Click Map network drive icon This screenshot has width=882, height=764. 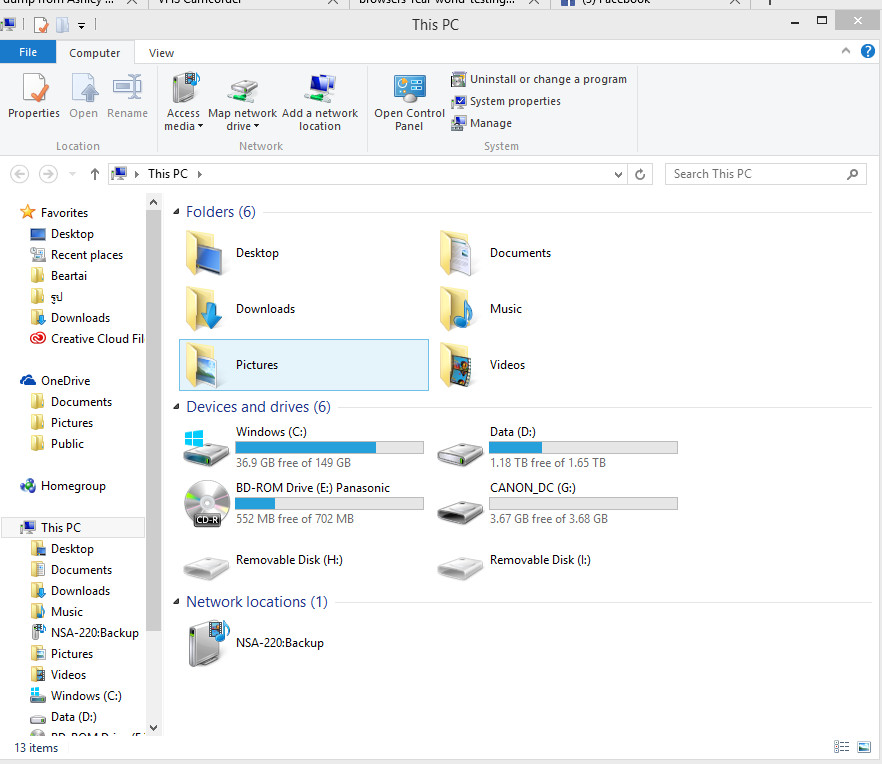[x=242, y=92]
